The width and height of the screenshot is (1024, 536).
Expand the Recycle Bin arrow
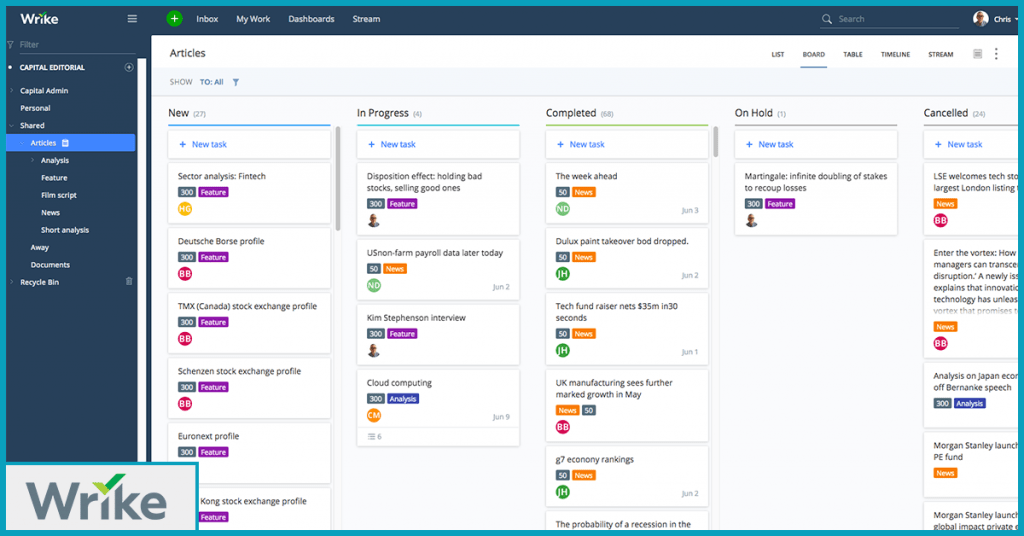click(11, 282)
